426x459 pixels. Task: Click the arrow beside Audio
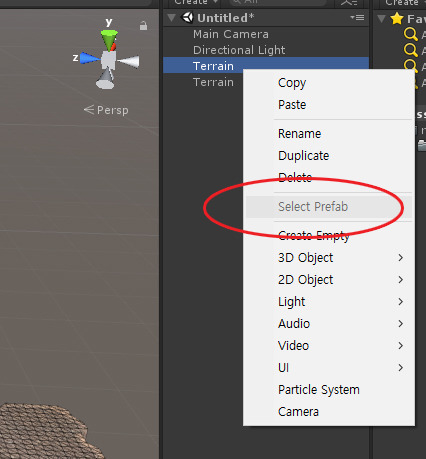click(401, 324)
